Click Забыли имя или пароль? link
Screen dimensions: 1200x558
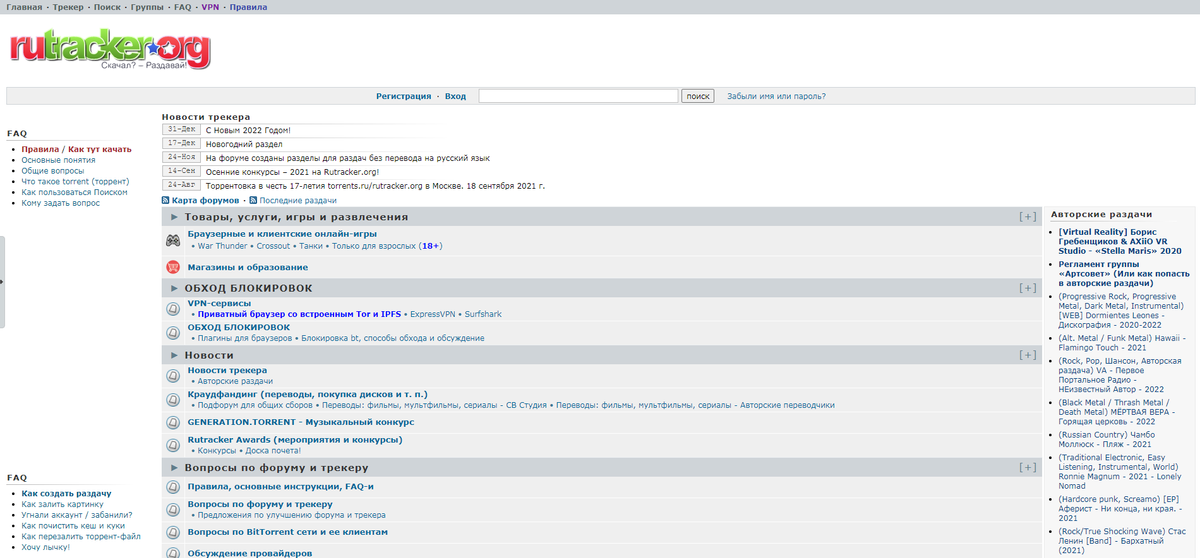[x=776, y=97]
